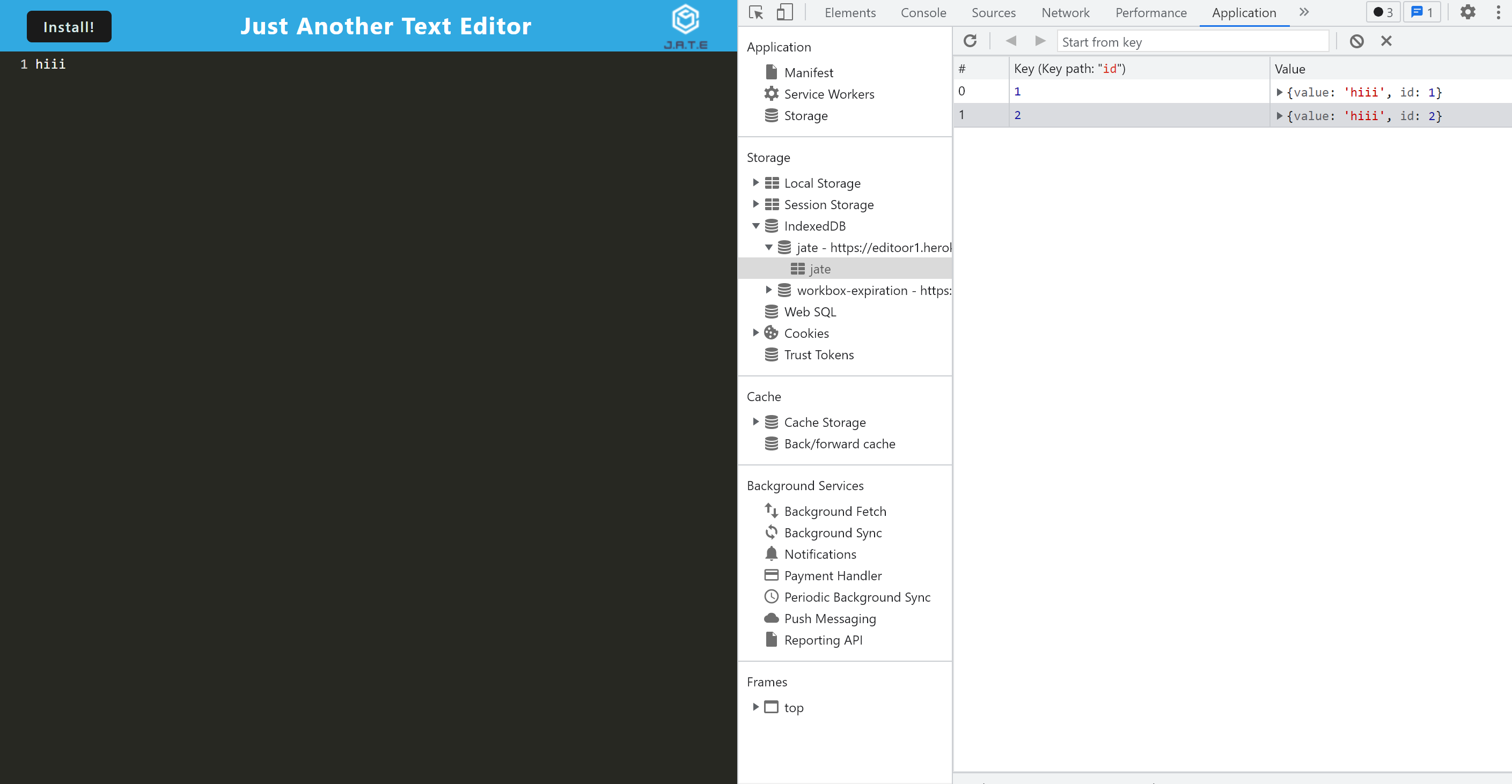The height and width of the screenshot is (784, 1512).
Task: Open the issues message icon
Action: pos(1422,12)
